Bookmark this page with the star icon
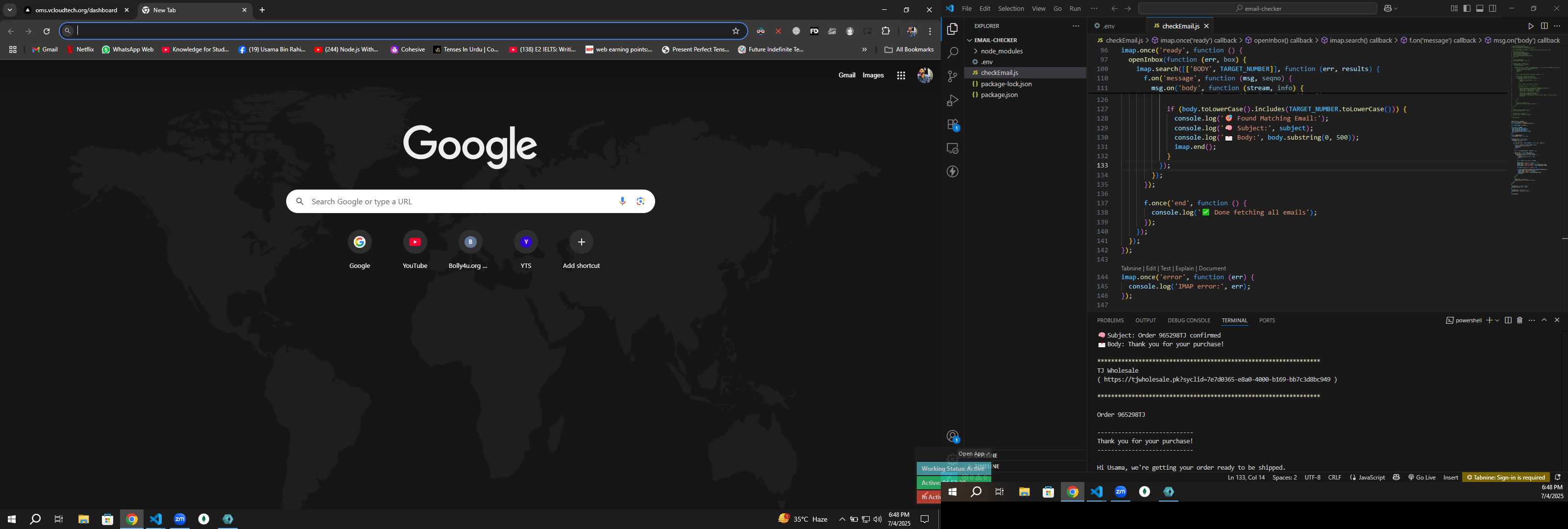Viewport: 1568px width, 529px height. click(735, 31)
